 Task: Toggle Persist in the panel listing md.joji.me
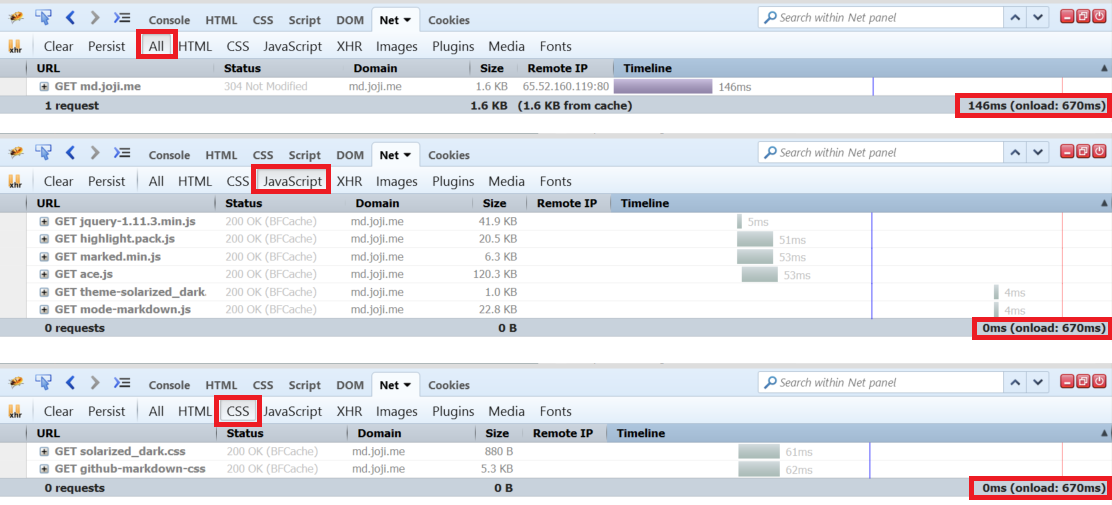[106, 46]
